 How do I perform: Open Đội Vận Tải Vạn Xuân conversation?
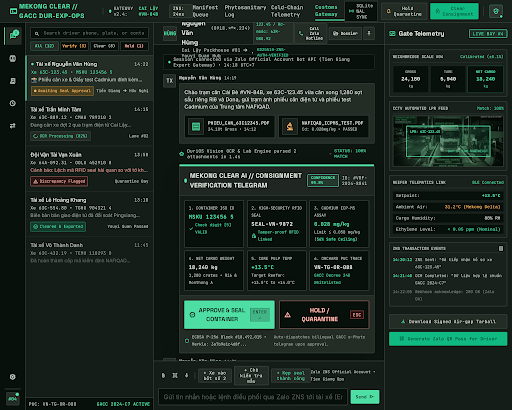pyautogui.click(x=89, y=168)
